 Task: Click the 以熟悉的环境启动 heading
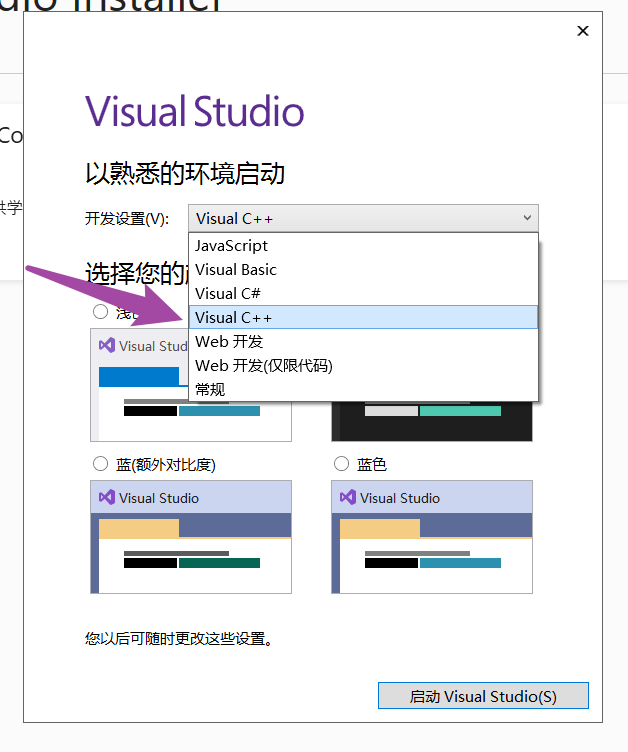coord(185,173)
